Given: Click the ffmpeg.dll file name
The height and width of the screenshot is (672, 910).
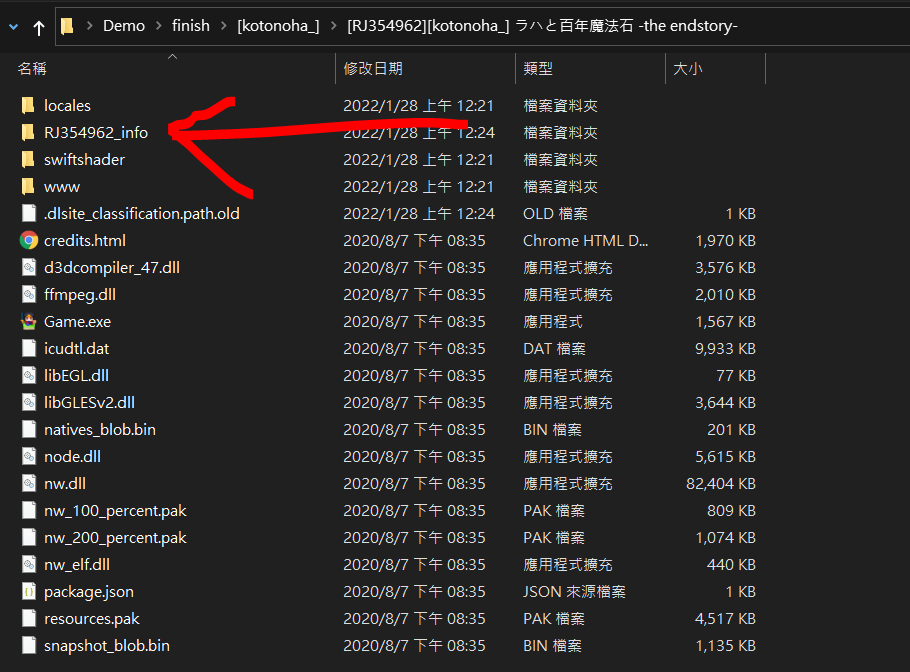Looking at the screenshot, I should pos(80,294).
